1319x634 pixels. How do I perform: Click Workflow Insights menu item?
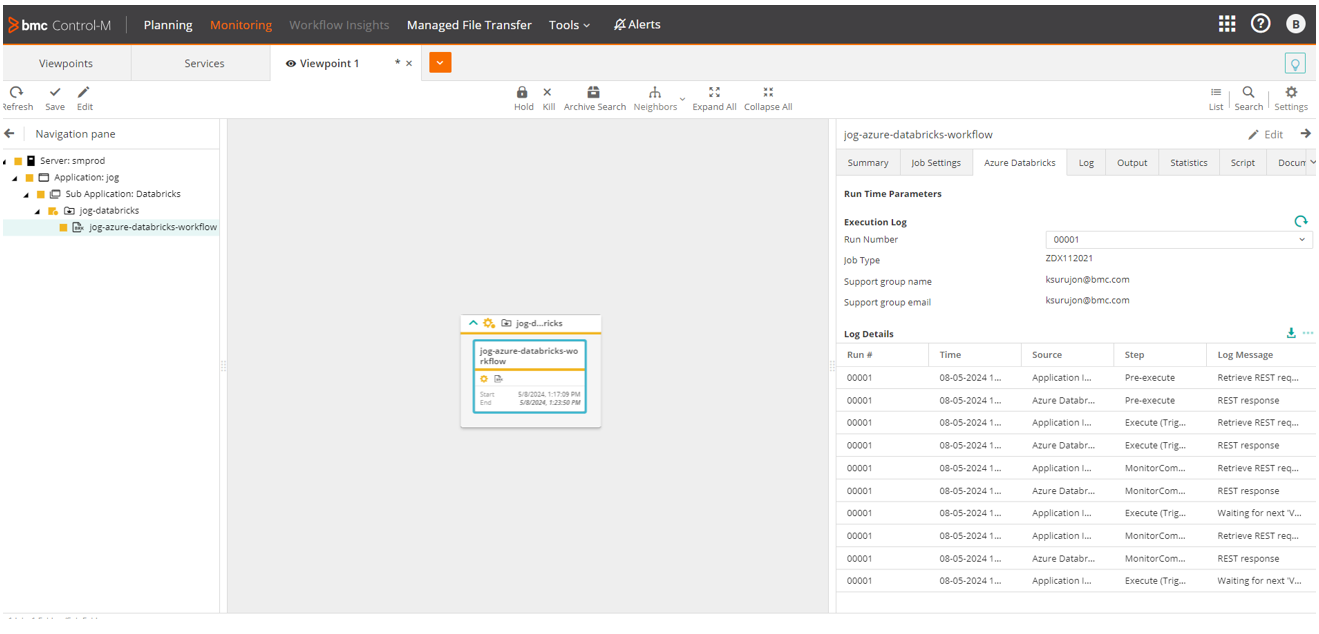339,25
